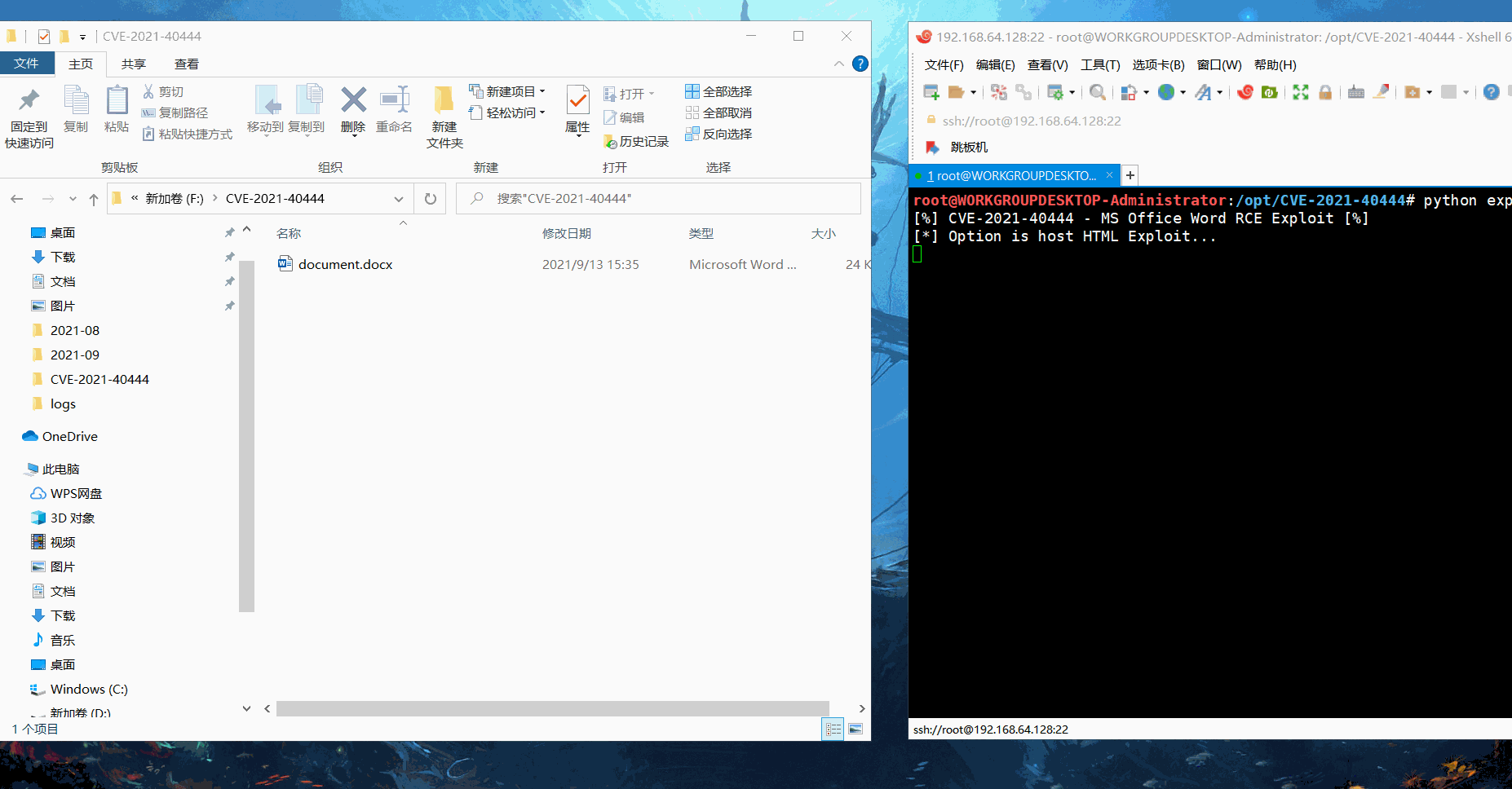Open Xshell 工具(T) menu
The image size is (1512, 789).
(x=1100, y=65)
